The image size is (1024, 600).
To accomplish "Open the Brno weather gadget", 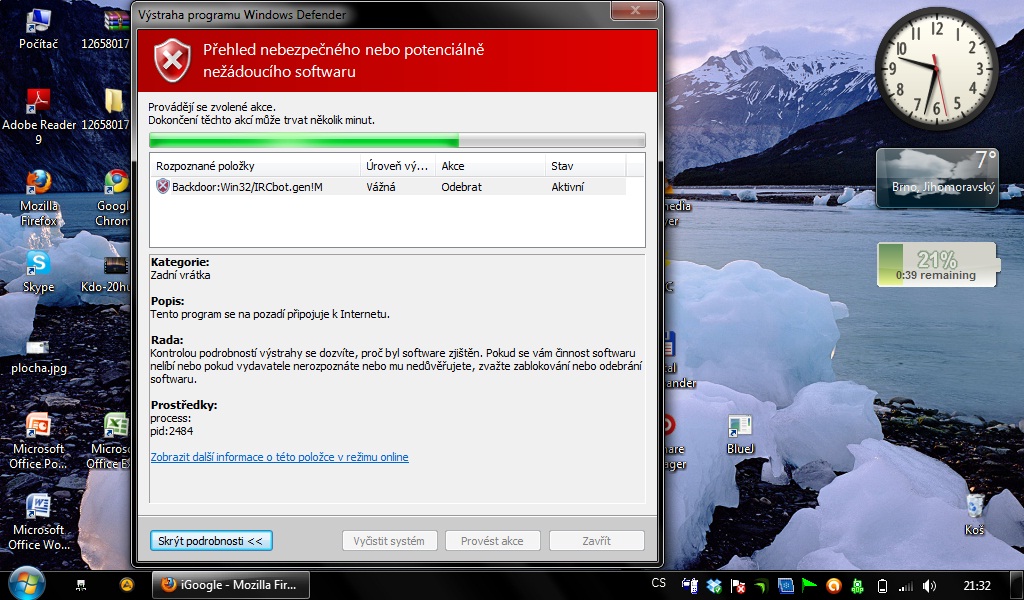I will (x=937, y=178).
